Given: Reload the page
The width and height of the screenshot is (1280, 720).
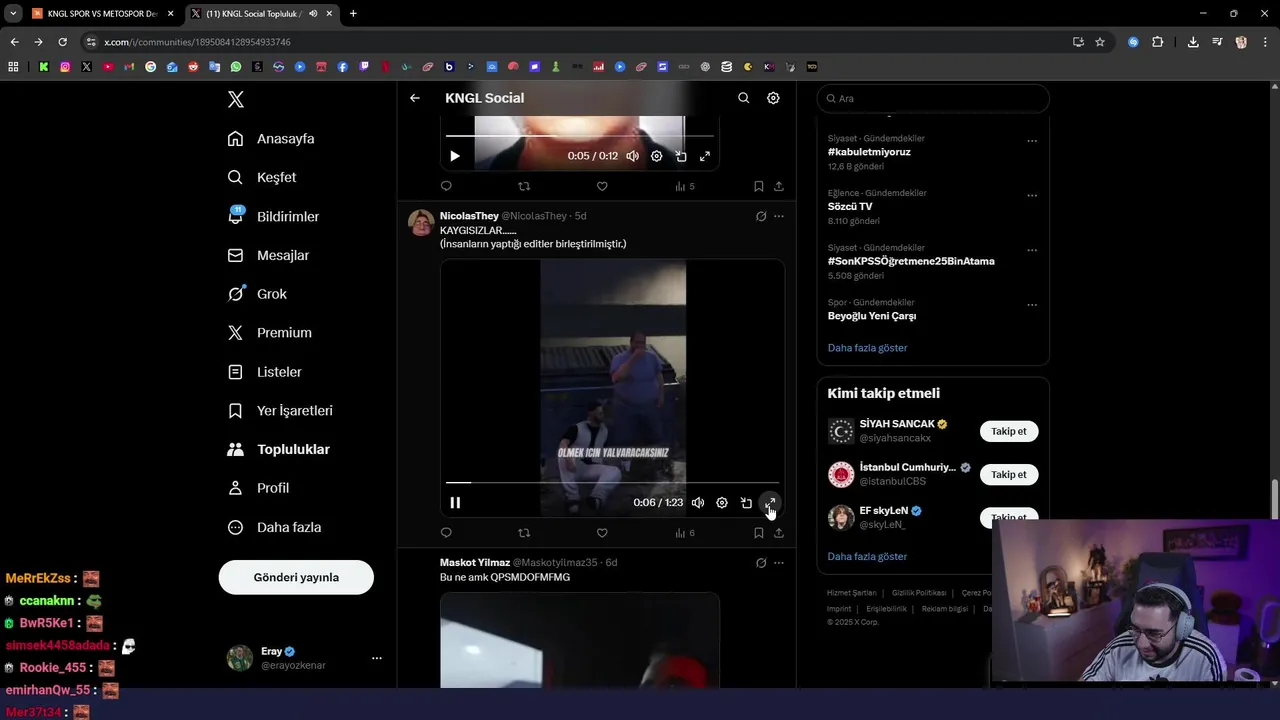Looking at the screenshot, I should 62,42.
